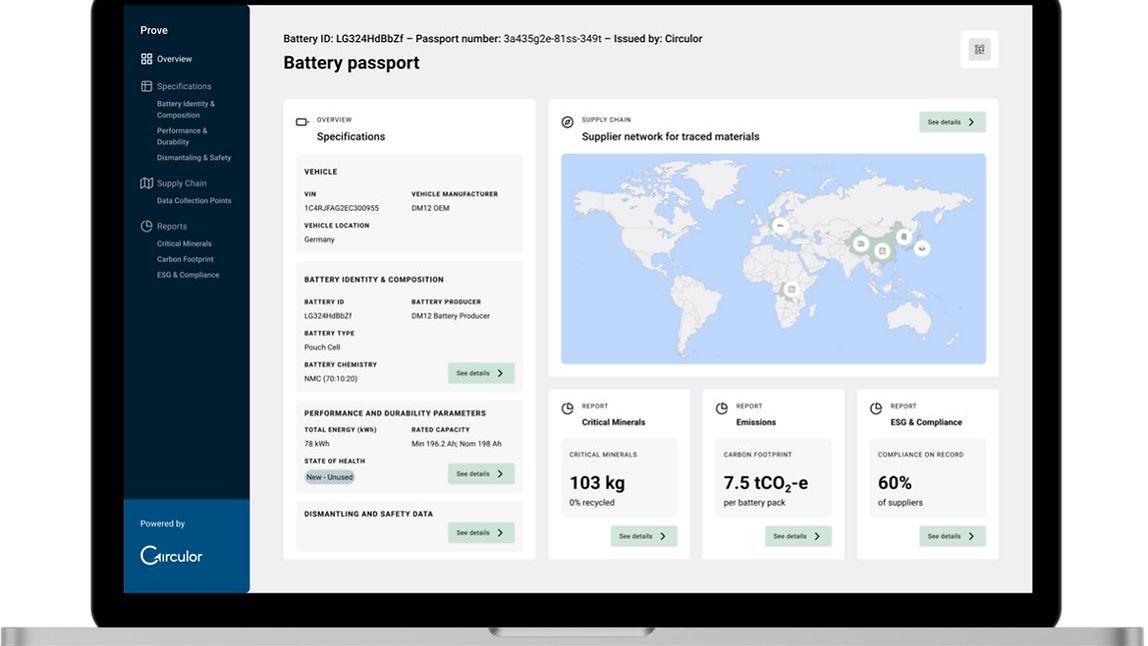Viewport: 1148px width, 646px height.
Task: Open Carbon Footprint report in sidebar
Action: 185,259
